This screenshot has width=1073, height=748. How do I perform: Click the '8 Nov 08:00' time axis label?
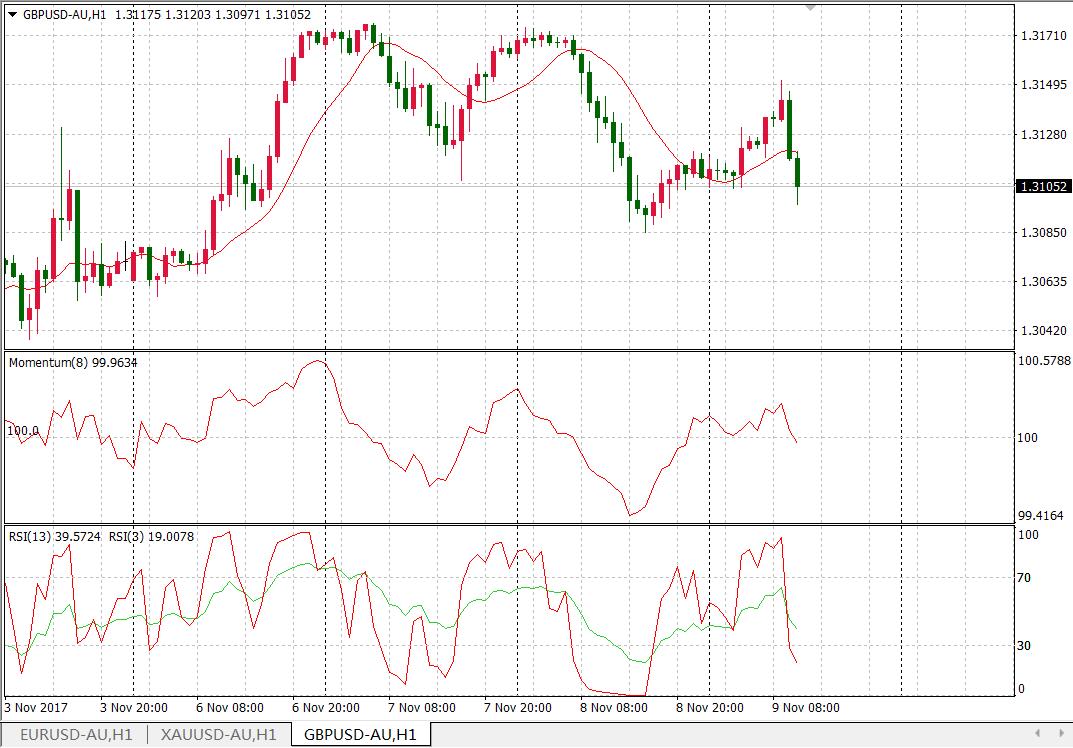[x=614, y=708]
